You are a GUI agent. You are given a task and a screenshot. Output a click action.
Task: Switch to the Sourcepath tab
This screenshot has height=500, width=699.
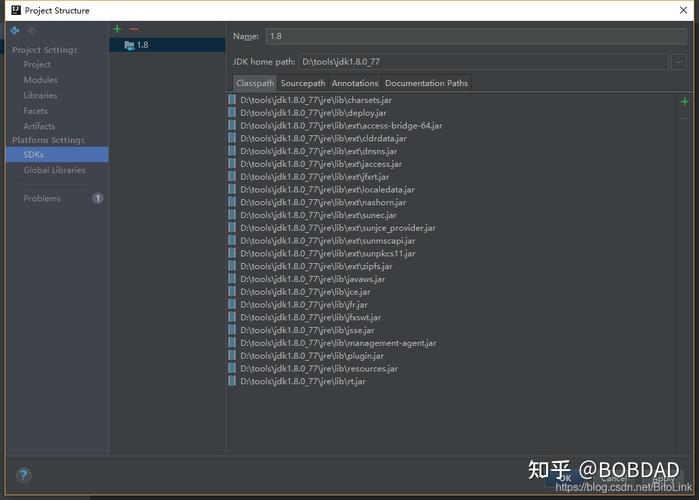[303, 83]
